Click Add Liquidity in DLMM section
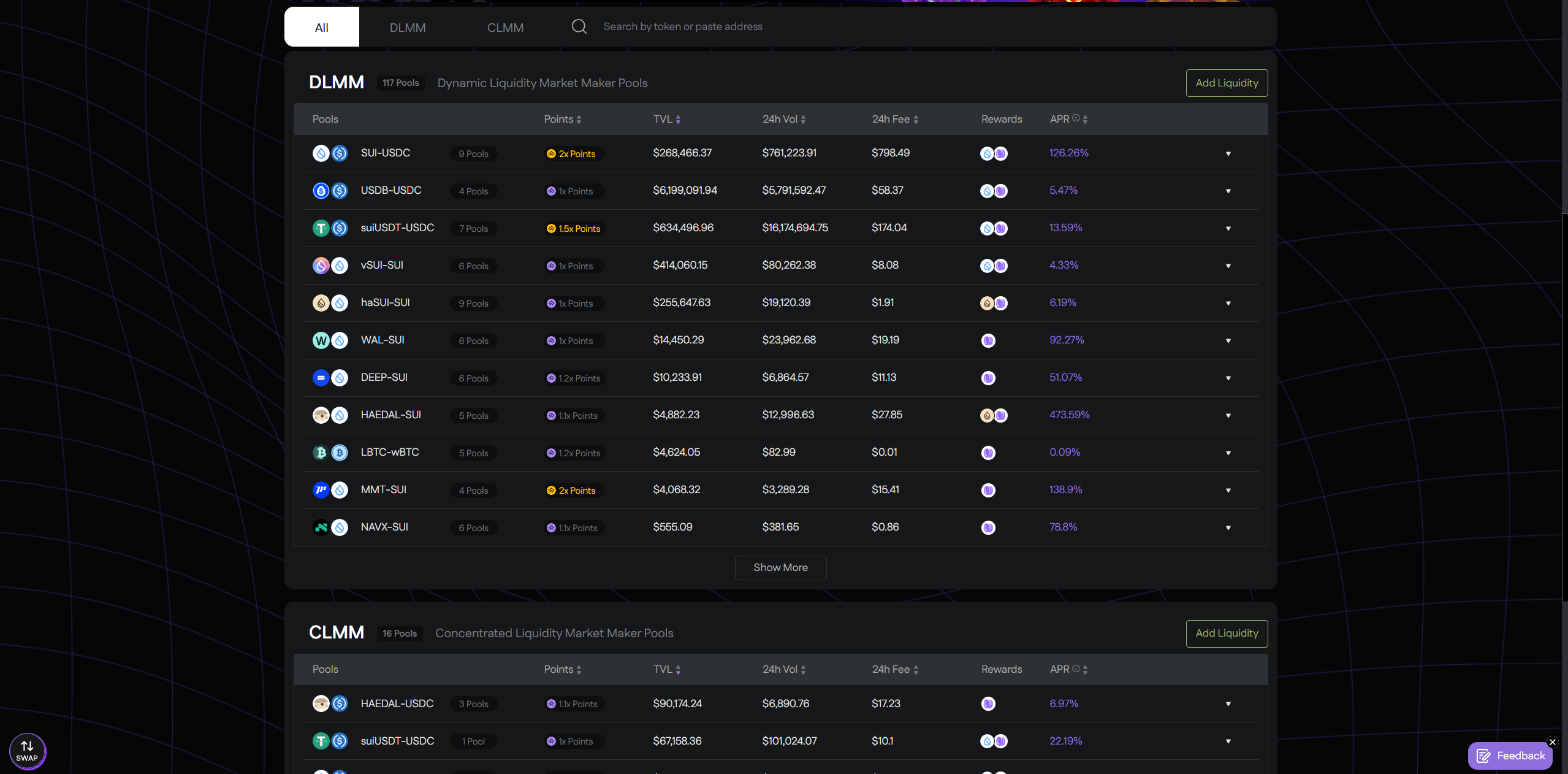 coord(1227,83)
